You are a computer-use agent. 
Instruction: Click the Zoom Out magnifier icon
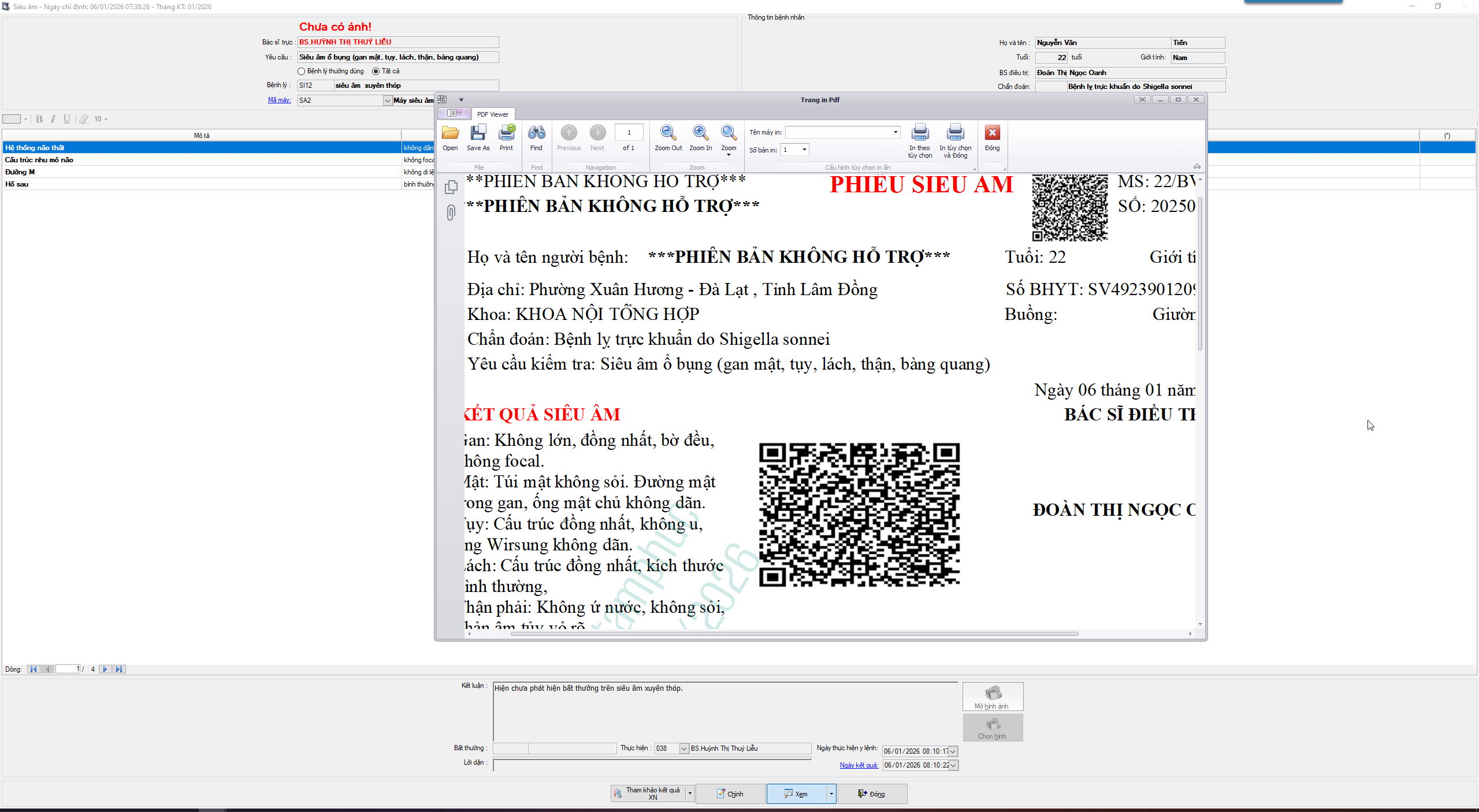click(x=668, y=134)
